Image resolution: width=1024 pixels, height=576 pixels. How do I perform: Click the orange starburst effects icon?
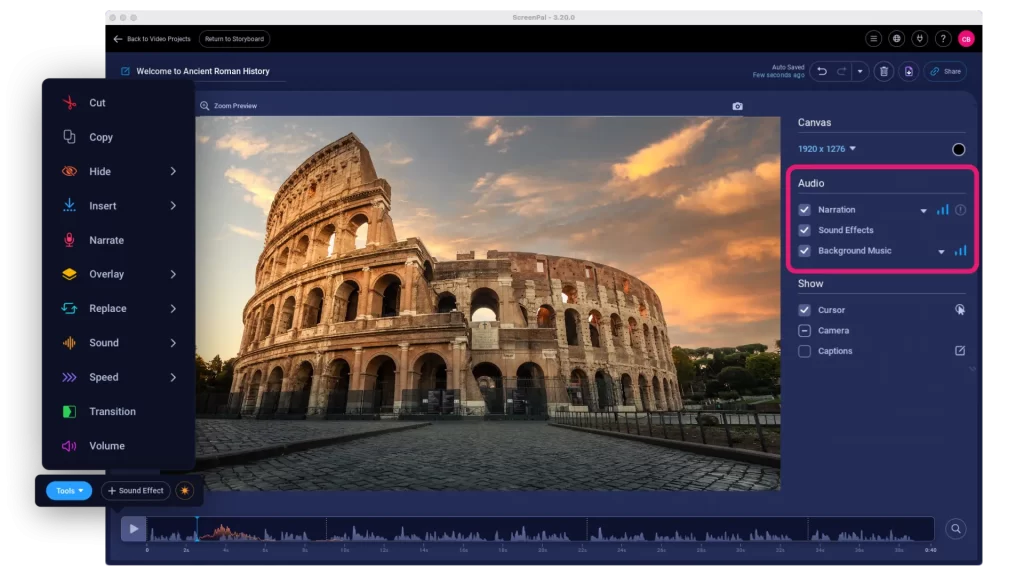pyautogui.click(x=185, y=491)
